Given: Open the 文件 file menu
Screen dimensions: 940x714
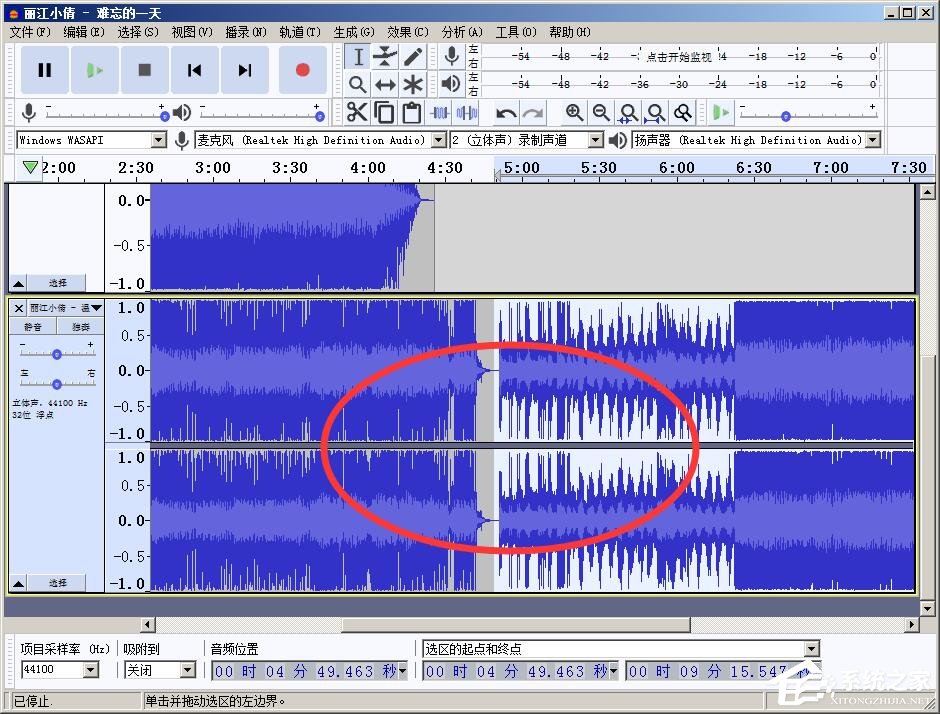Looking at the screenshot, I should click(29, 31).
